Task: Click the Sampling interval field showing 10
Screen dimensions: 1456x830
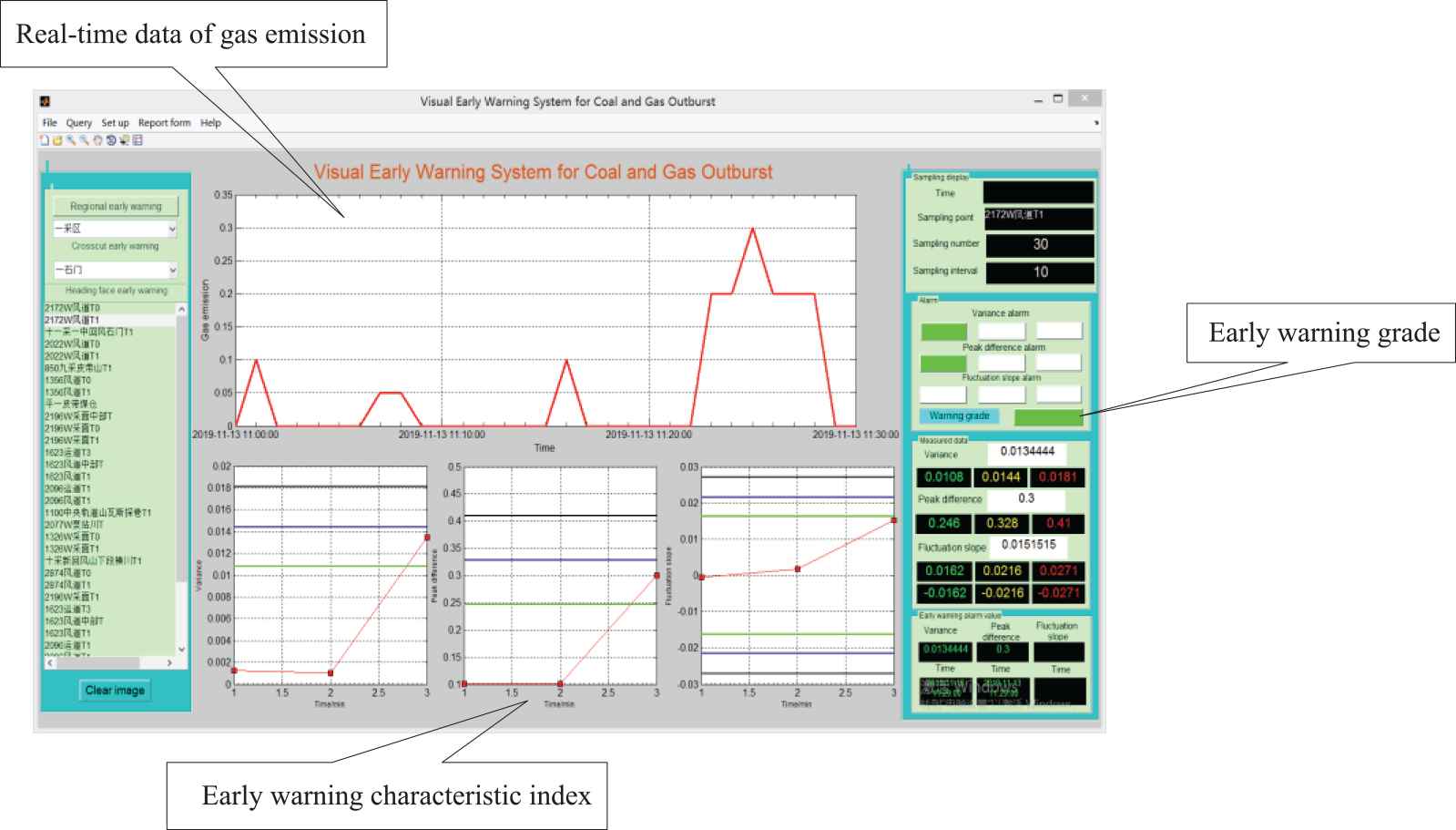Action: (1039, 272)
